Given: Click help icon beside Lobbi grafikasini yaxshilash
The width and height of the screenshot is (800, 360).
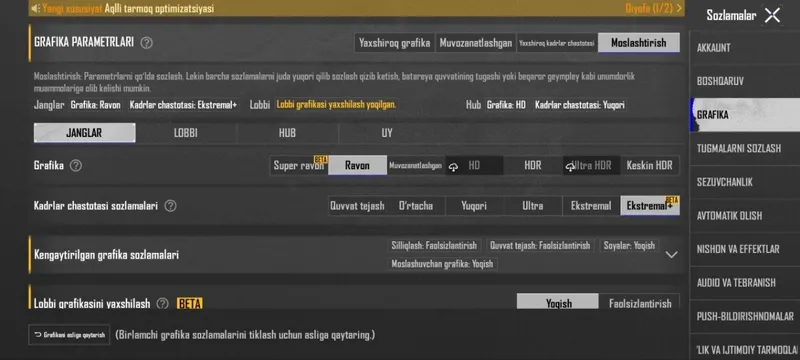Looking at the screenshot, I should coord(162,304).
